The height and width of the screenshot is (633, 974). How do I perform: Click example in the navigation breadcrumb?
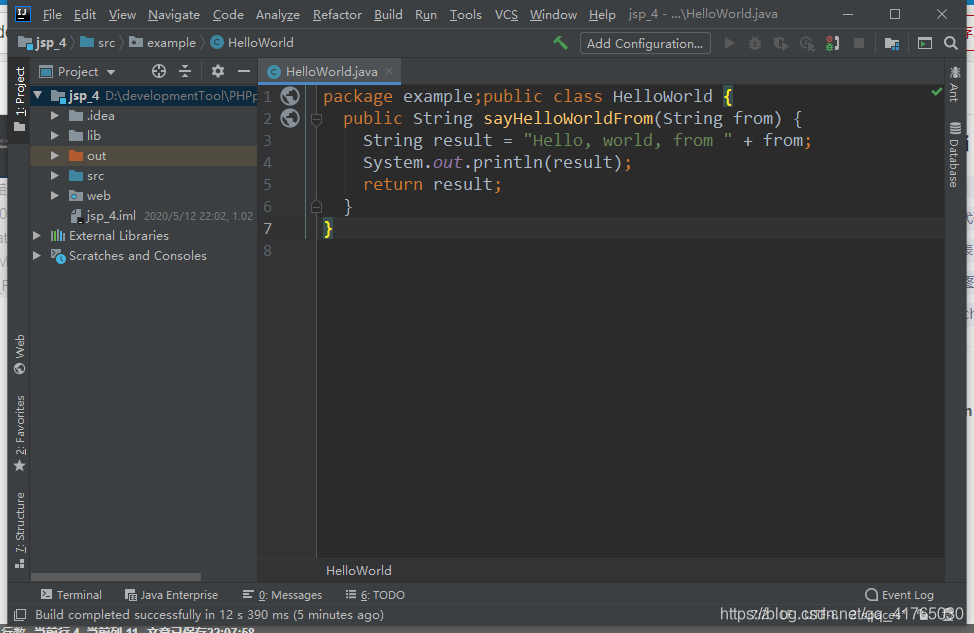163,43
